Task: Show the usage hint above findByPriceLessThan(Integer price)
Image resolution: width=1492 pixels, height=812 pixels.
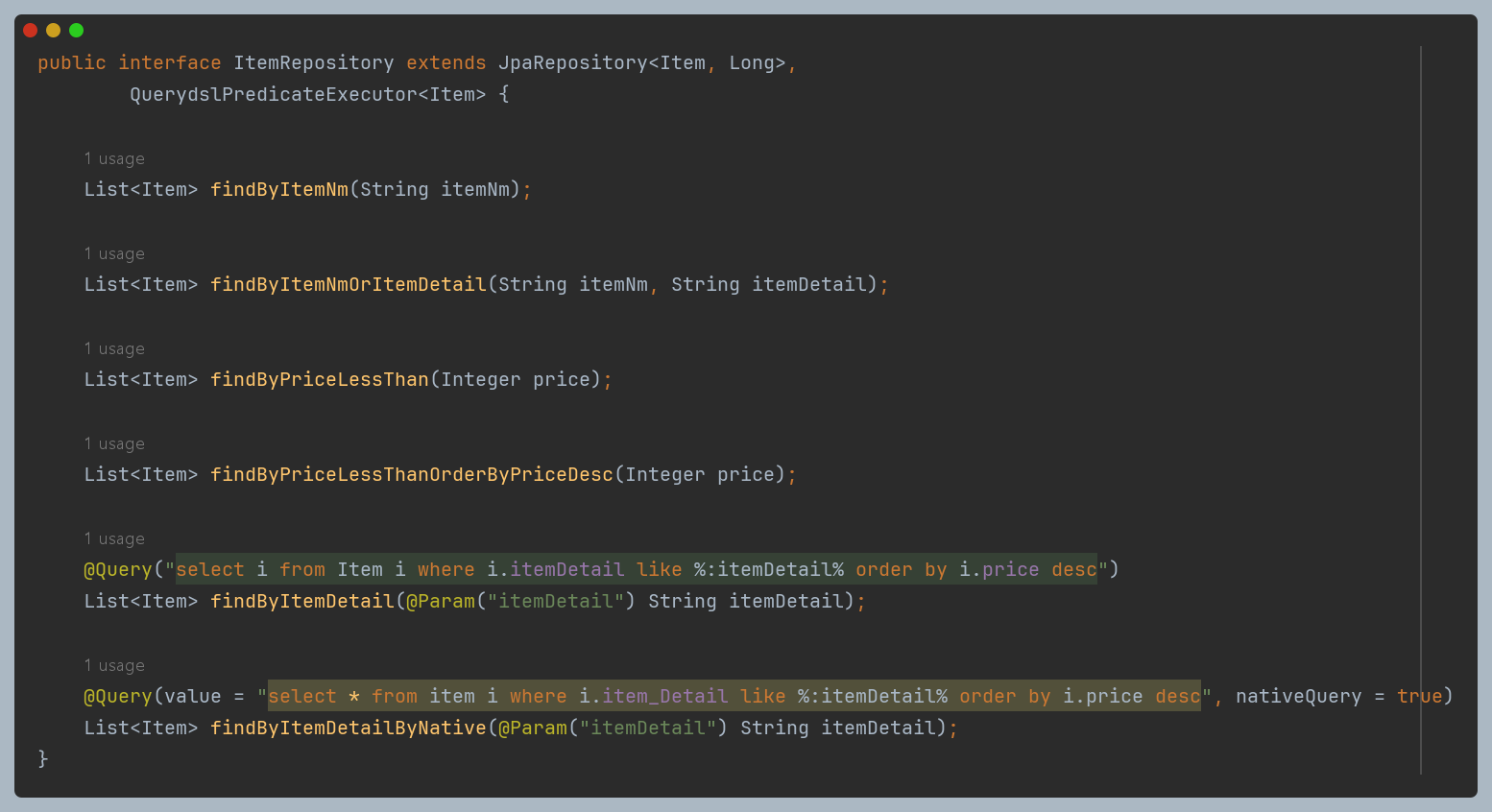Action: pos(114,348)
